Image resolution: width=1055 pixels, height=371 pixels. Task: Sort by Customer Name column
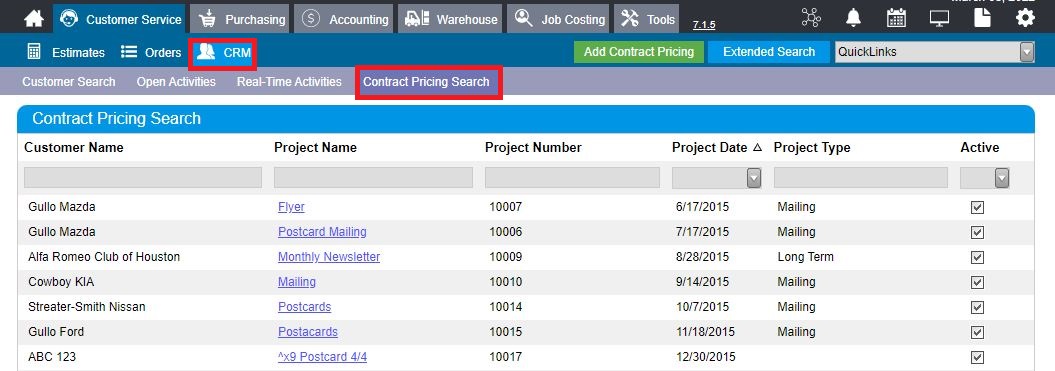pos(74,147)
